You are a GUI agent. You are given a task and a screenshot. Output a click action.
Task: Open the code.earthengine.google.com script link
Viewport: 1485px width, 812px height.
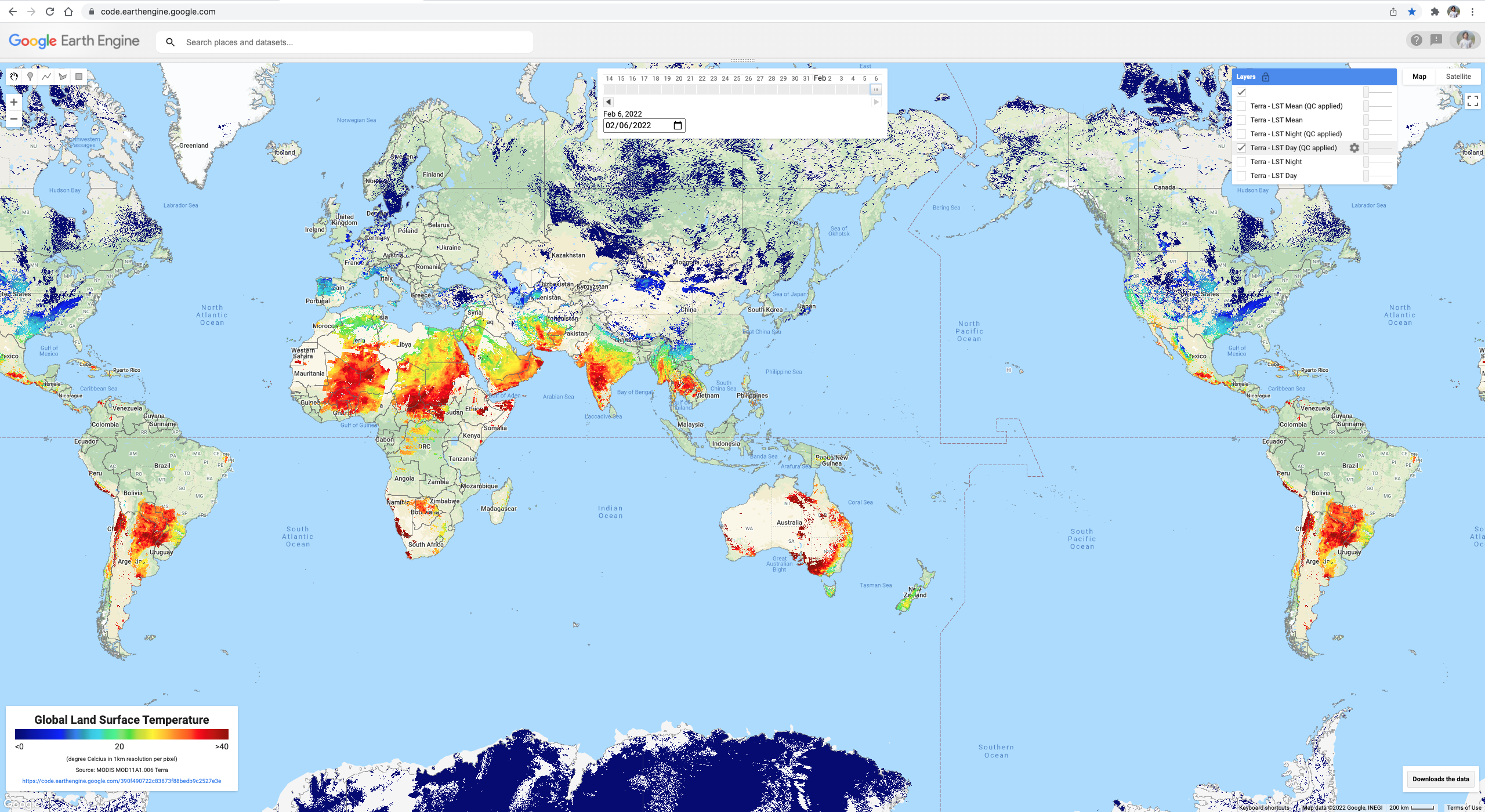122,781
